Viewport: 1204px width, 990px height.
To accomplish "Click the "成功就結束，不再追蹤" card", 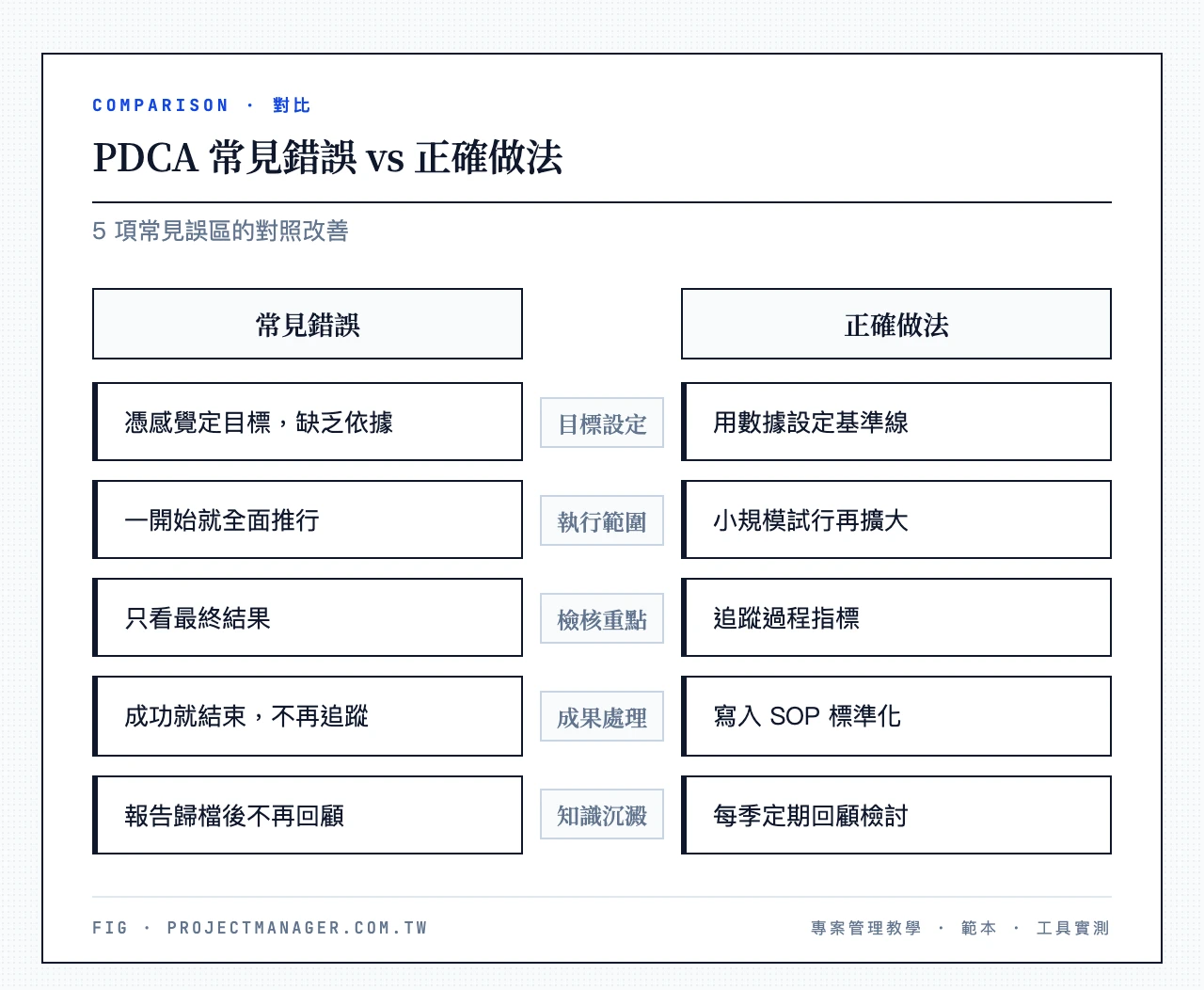I will tap(308, 716).
